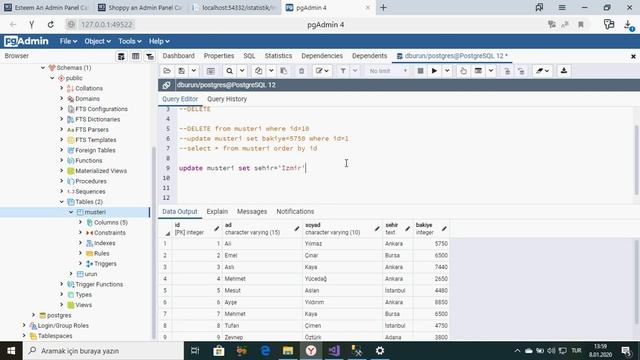Click the Find magnifier icon
The width and height of the screenshot is (640, 360).
coord(230,71)
